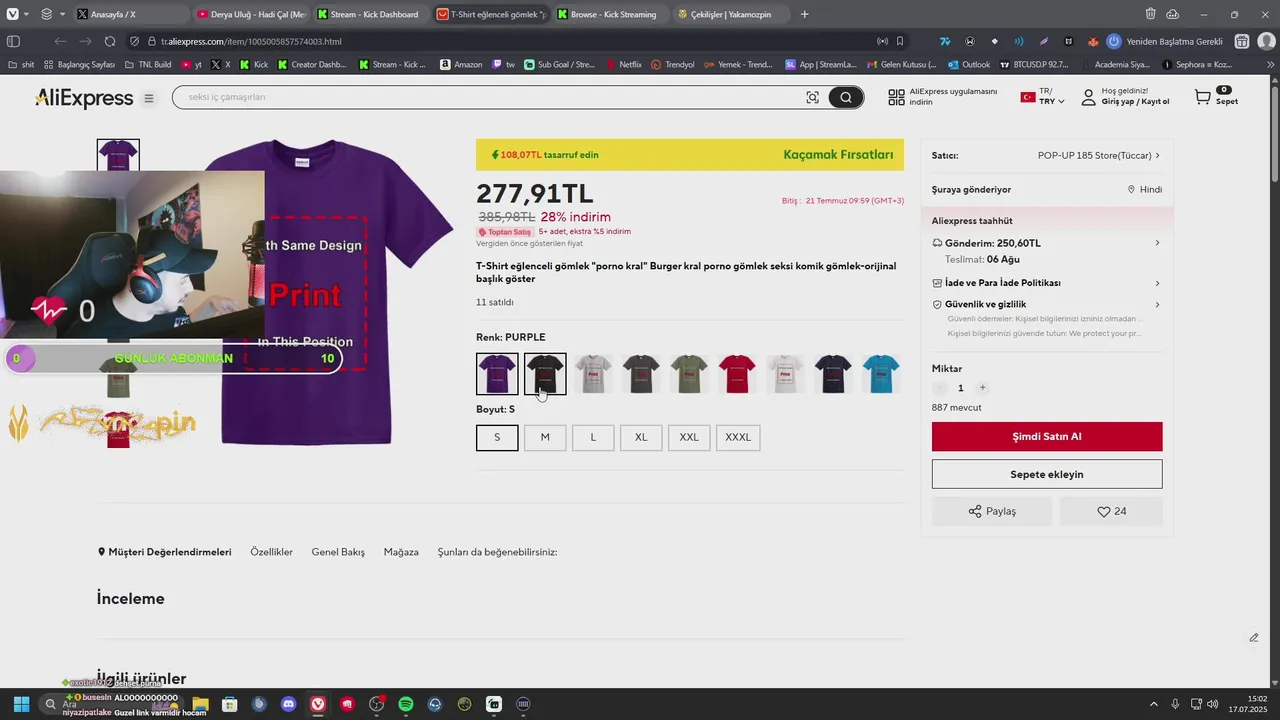Bookmark this page in address bar

click(900, 41)
